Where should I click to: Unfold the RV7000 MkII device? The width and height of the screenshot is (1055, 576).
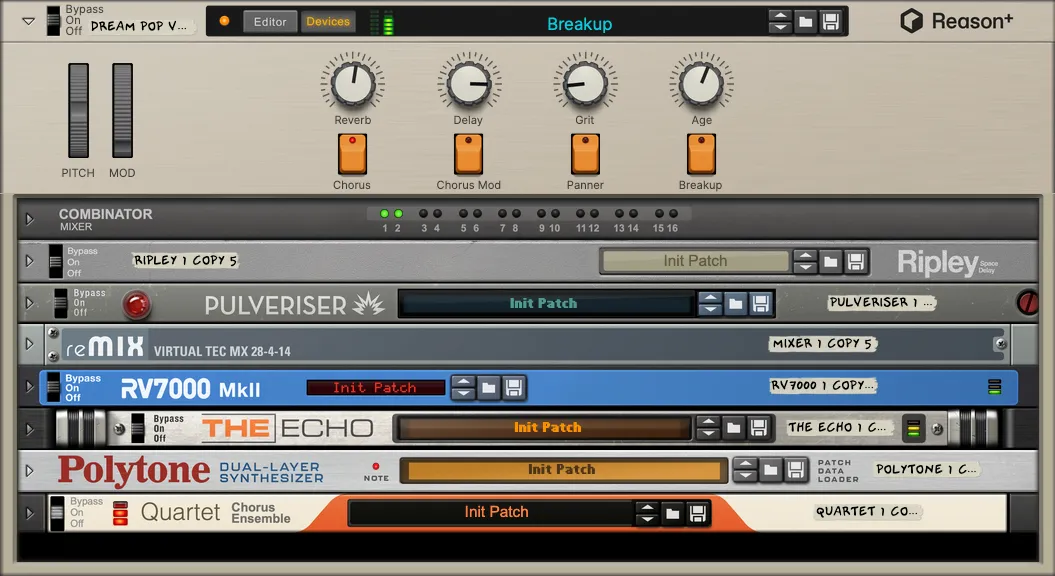click(29, 387)
